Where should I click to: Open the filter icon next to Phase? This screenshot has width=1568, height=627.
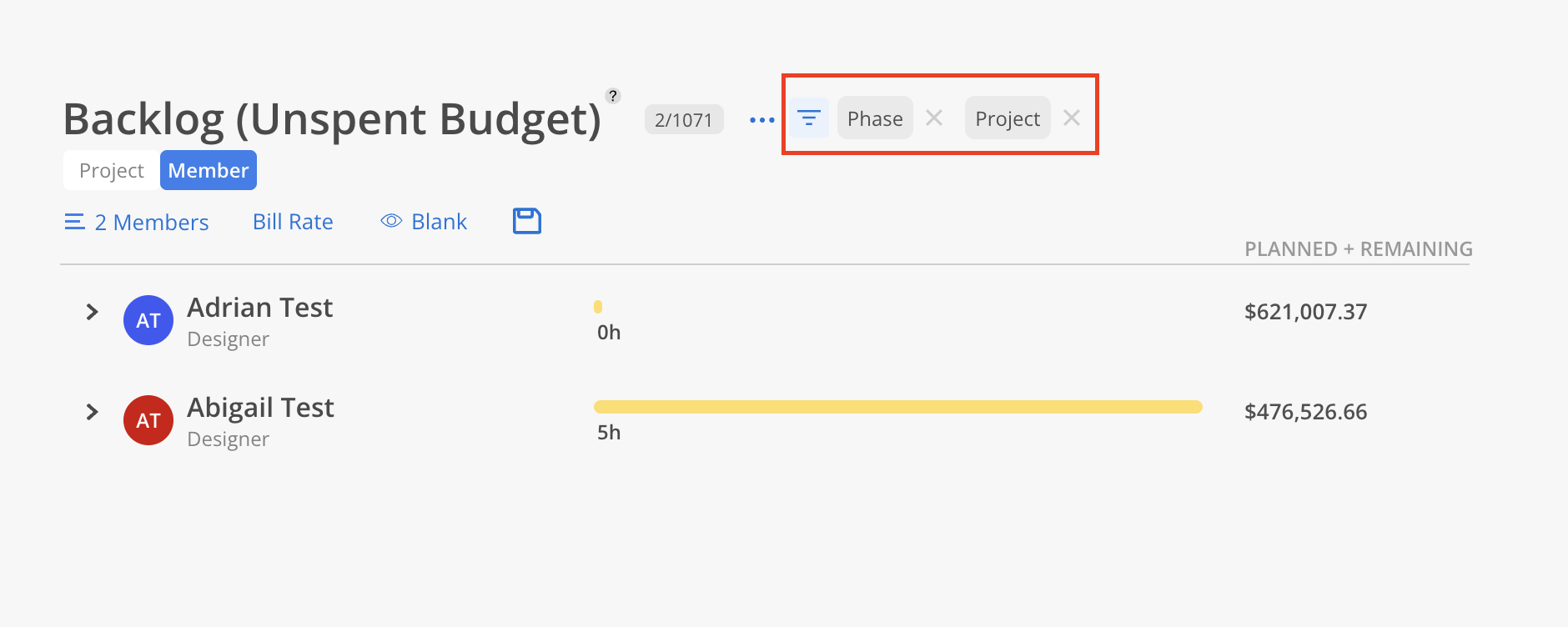click(x=809, y=118)
